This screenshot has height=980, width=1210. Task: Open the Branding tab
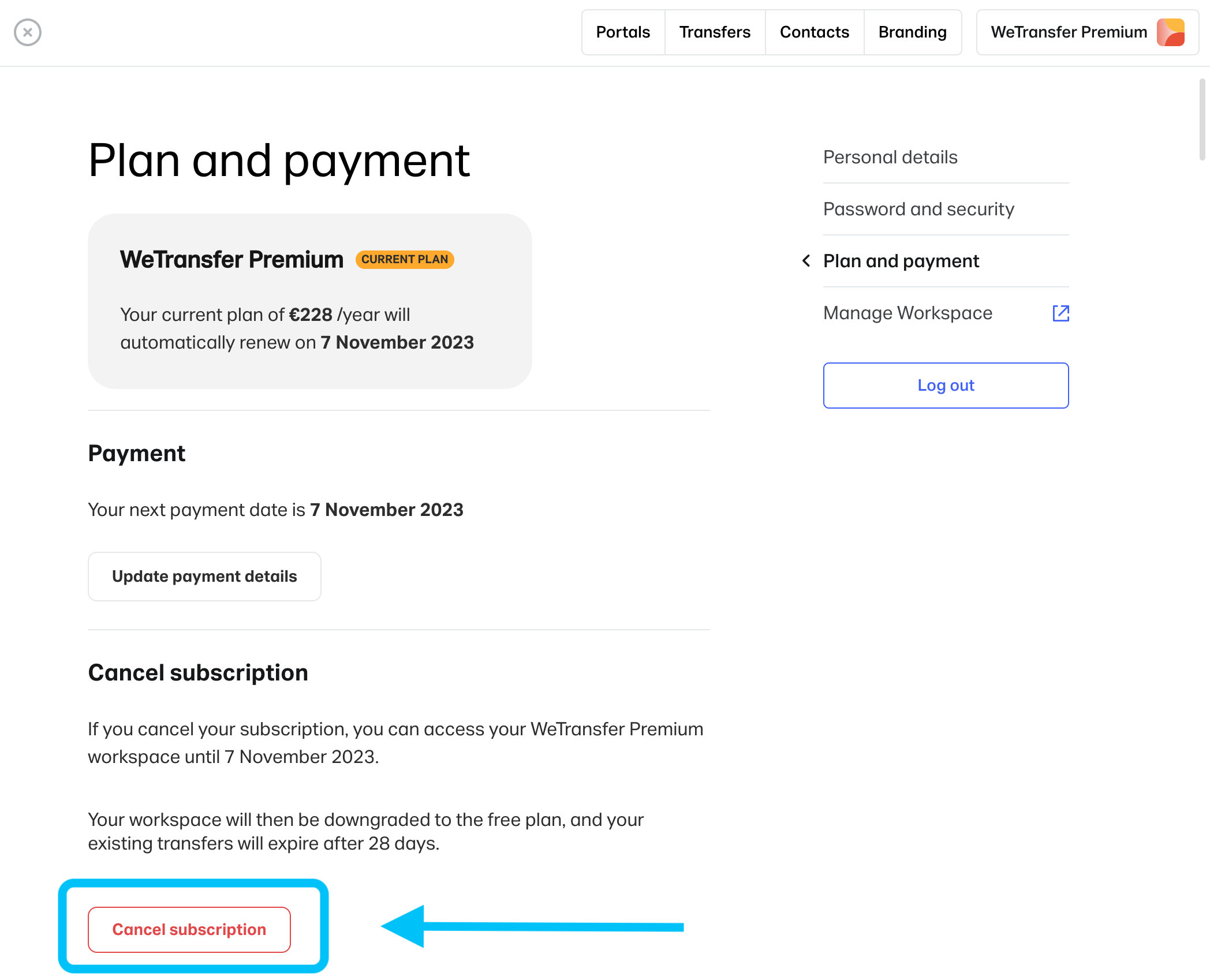(x=912, y=32)
